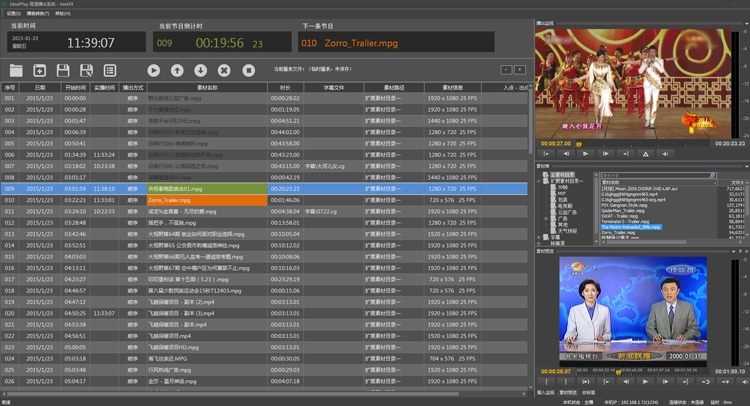
Task: Open the third menu (帮助) in the menu bar
Action: (63, 14)
